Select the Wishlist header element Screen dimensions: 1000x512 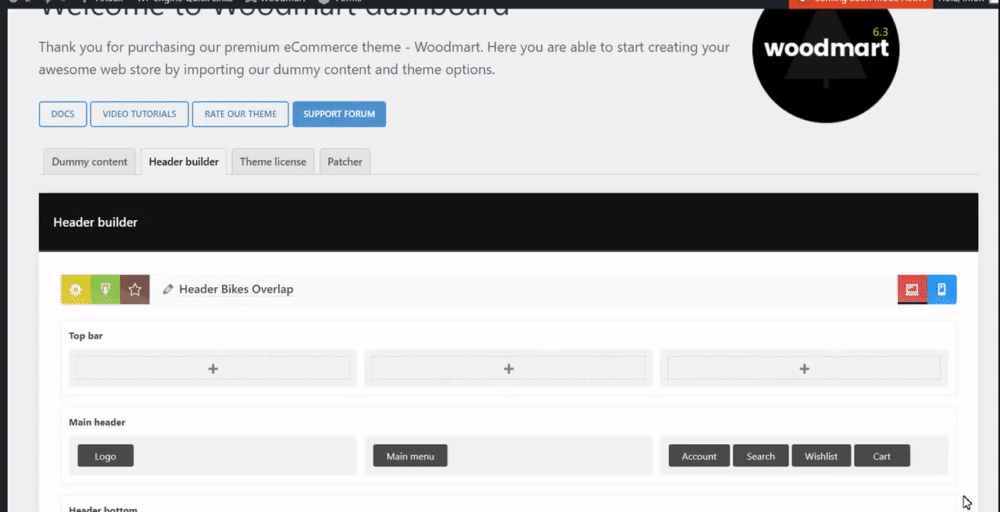coord(821,456)
